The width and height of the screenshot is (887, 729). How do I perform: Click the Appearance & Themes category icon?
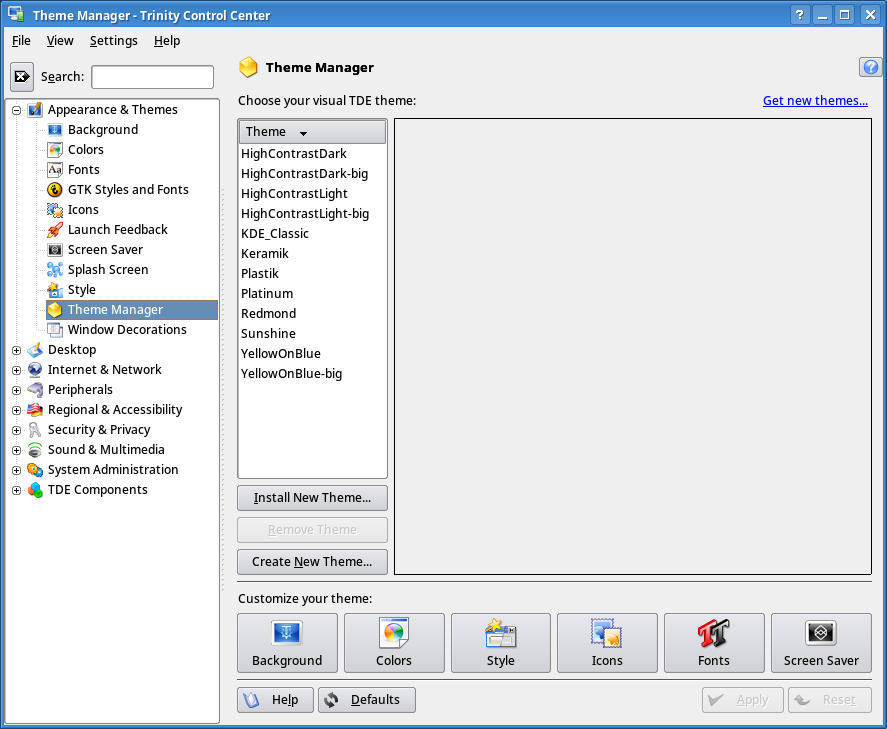coord(35,110)
